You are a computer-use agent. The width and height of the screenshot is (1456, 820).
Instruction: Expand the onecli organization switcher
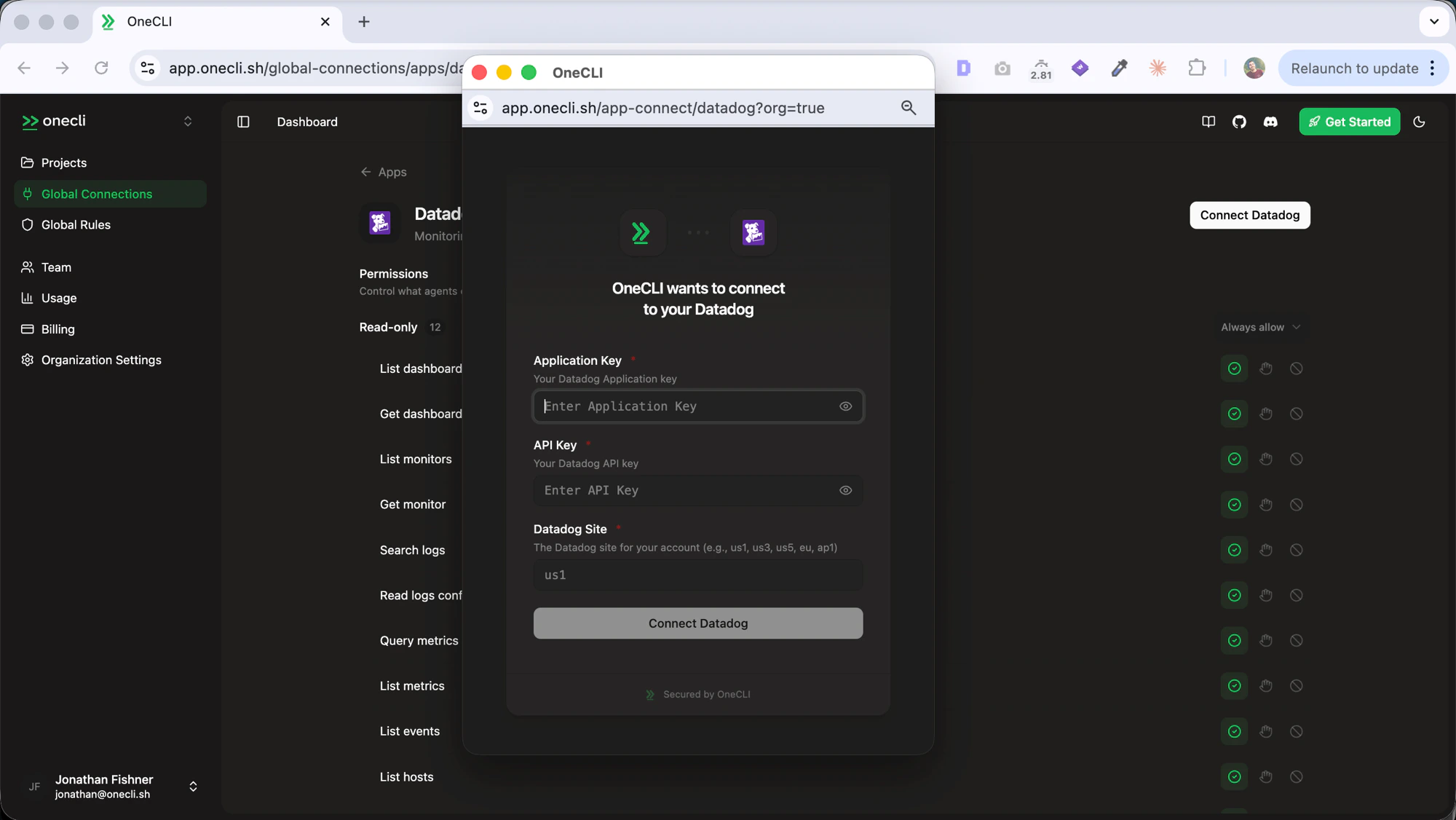click(x=188, y=122)
